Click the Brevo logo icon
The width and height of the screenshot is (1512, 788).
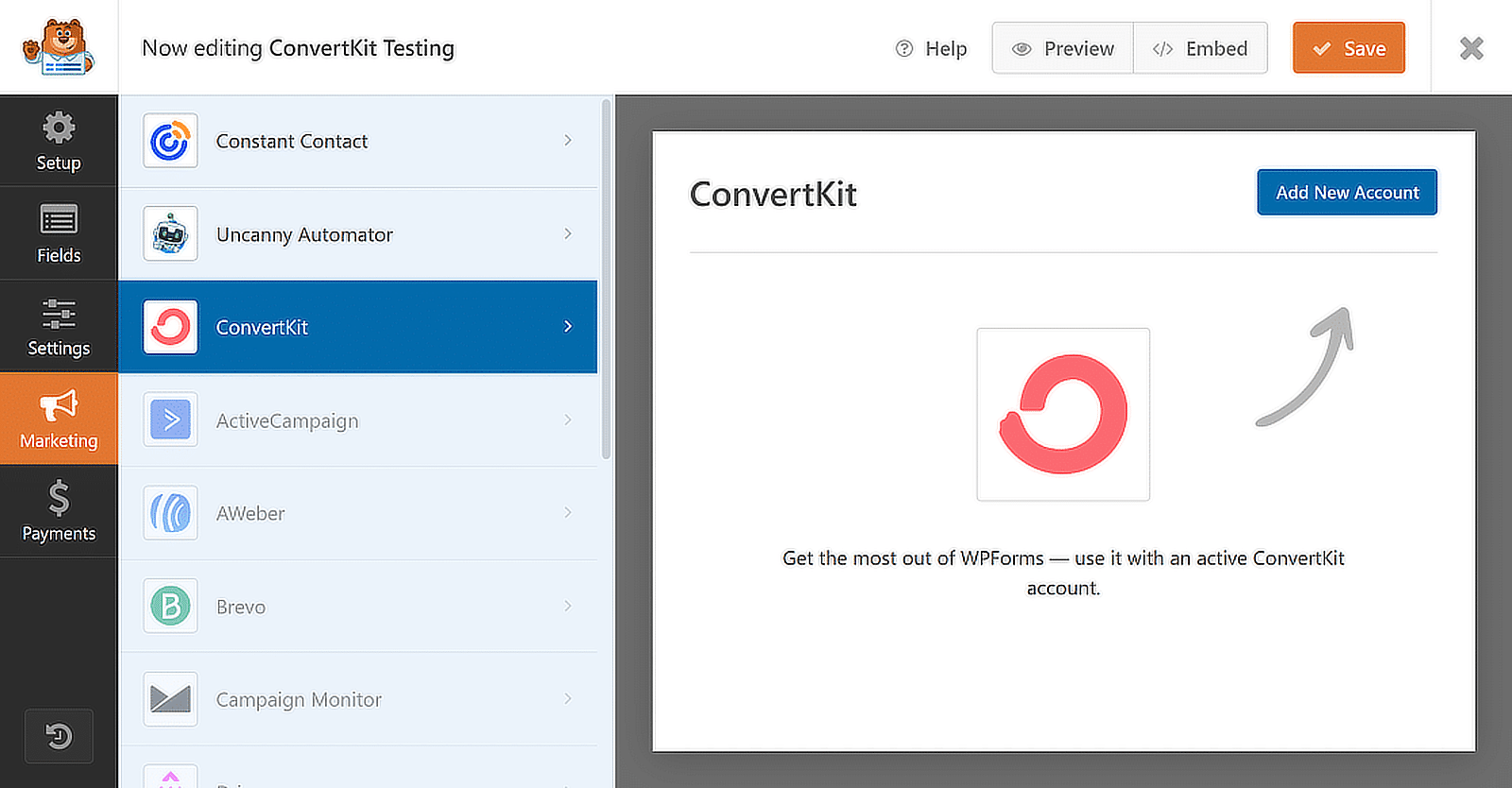pos(170,606)
